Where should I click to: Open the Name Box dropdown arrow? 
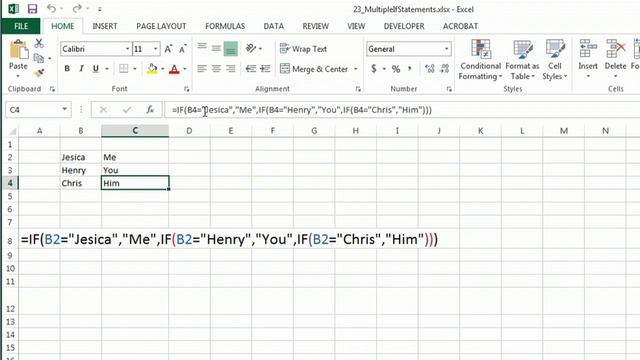(x=64, y=109)
